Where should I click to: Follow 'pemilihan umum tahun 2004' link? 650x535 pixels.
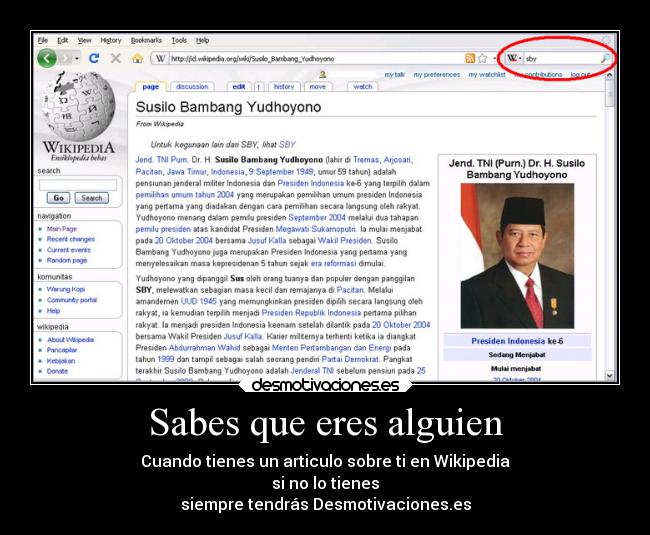click(x=185, y=195)
